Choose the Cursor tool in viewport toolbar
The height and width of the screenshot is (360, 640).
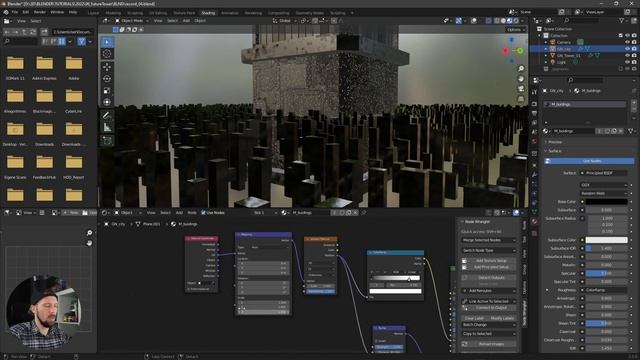107,53
